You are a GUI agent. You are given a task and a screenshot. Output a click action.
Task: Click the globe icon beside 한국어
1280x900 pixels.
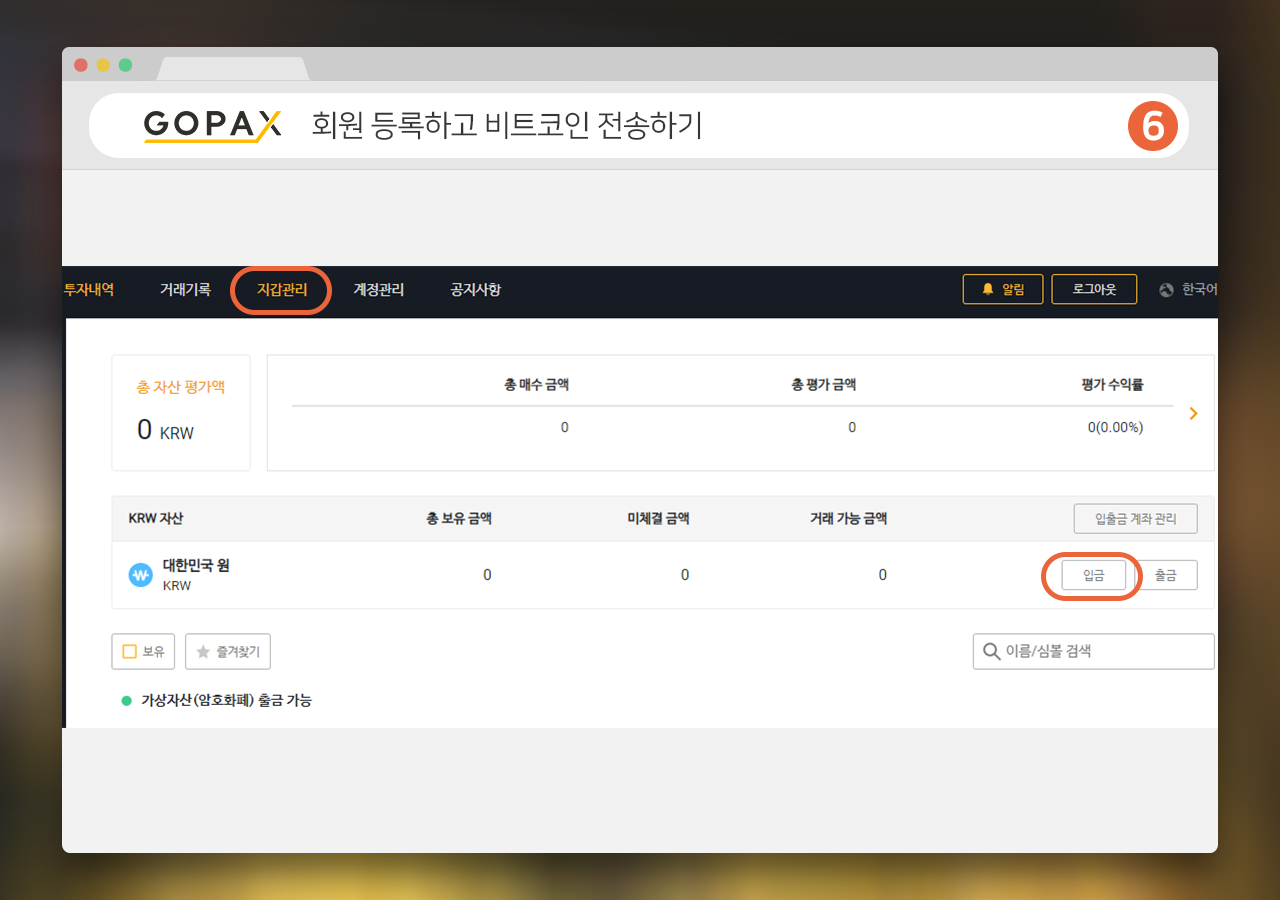[x=1166, y=290]
